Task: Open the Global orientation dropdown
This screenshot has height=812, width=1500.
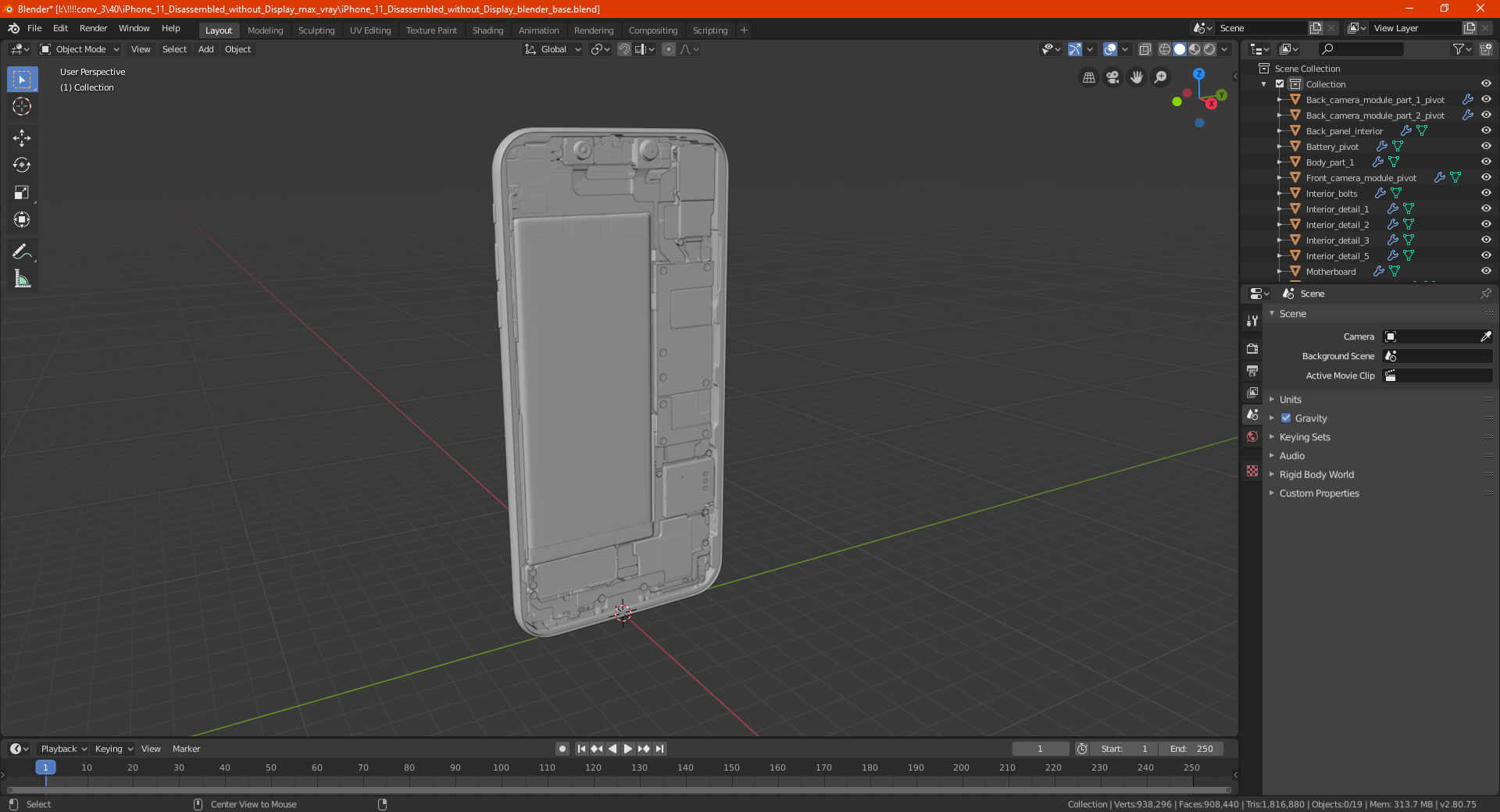Action: 552,49
